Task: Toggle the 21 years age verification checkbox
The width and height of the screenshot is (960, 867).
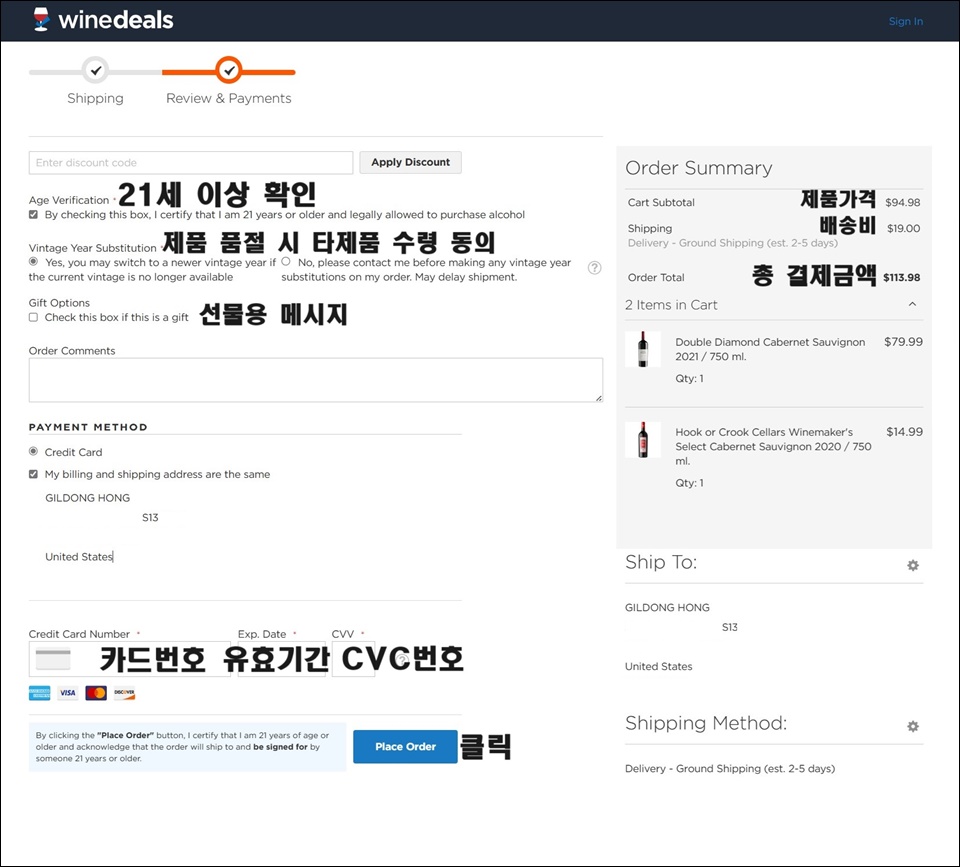Action: click(x=33, y=215)
